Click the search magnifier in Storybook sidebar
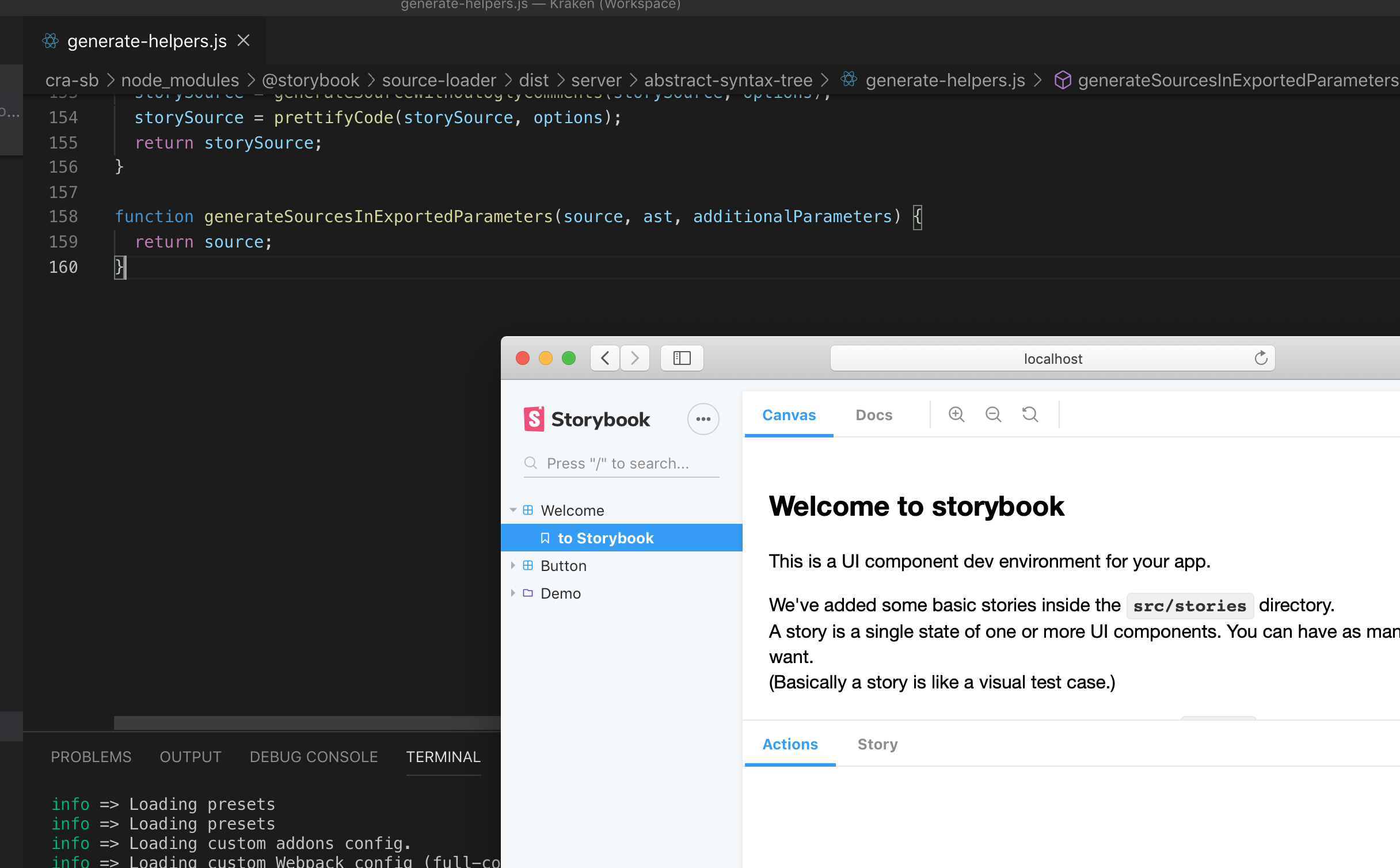 [531, 463]
